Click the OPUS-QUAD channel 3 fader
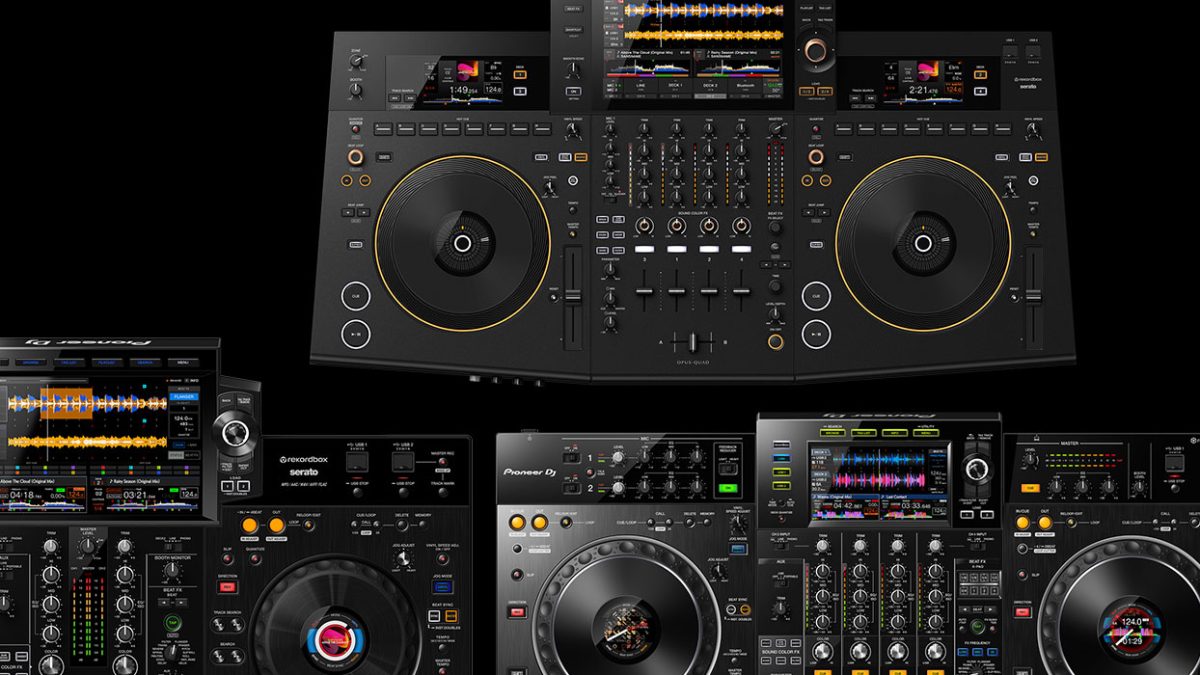 pyautogui.click(x=644, y=290)
